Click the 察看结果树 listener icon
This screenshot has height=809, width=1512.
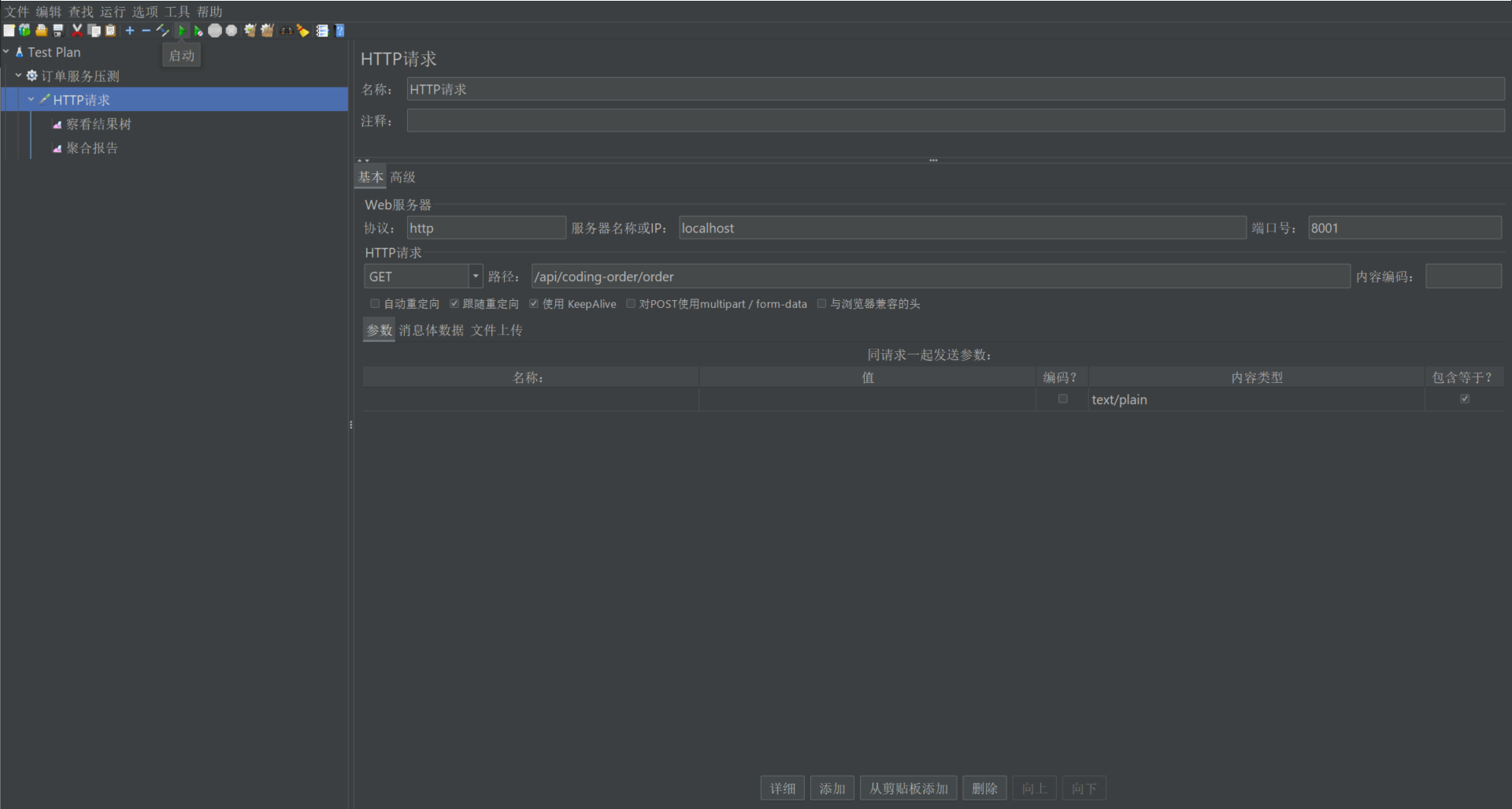57,124
